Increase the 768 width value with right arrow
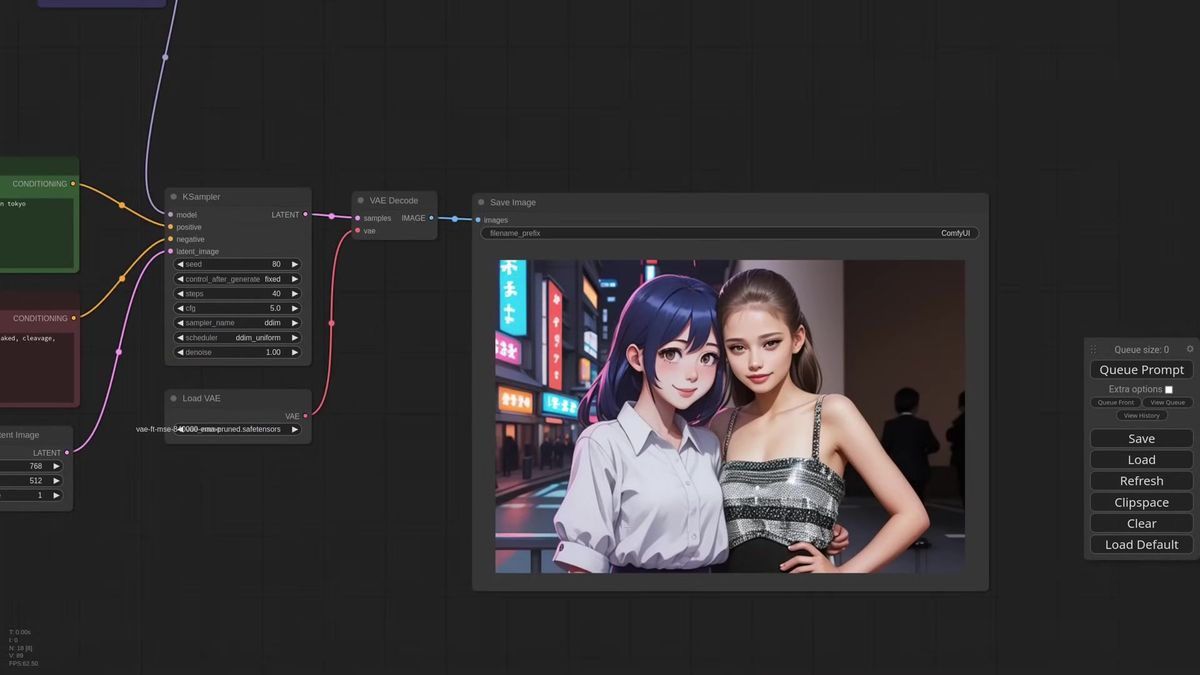Image resolution: width=1200 pixels, height=675 pixels. tap(56, 466)
